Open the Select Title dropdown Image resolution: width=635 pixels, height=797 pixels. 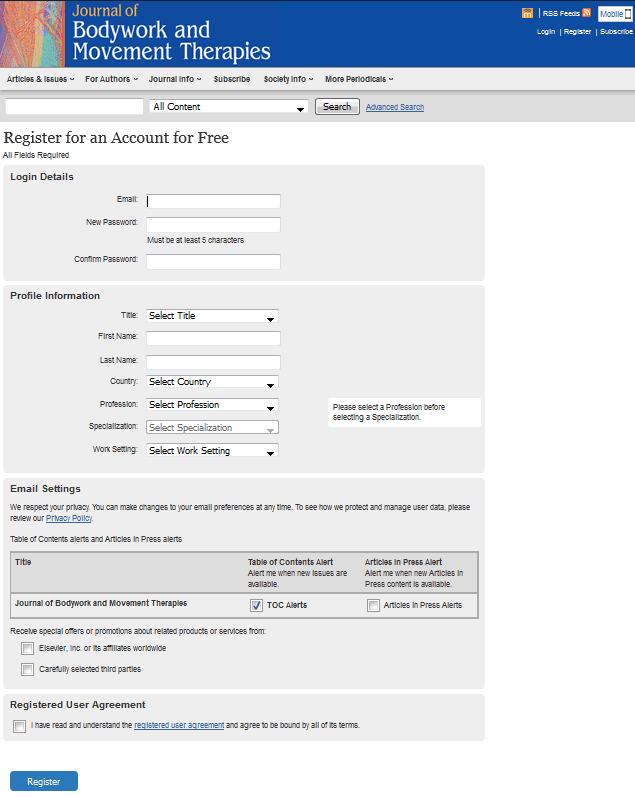coord(213,316)
